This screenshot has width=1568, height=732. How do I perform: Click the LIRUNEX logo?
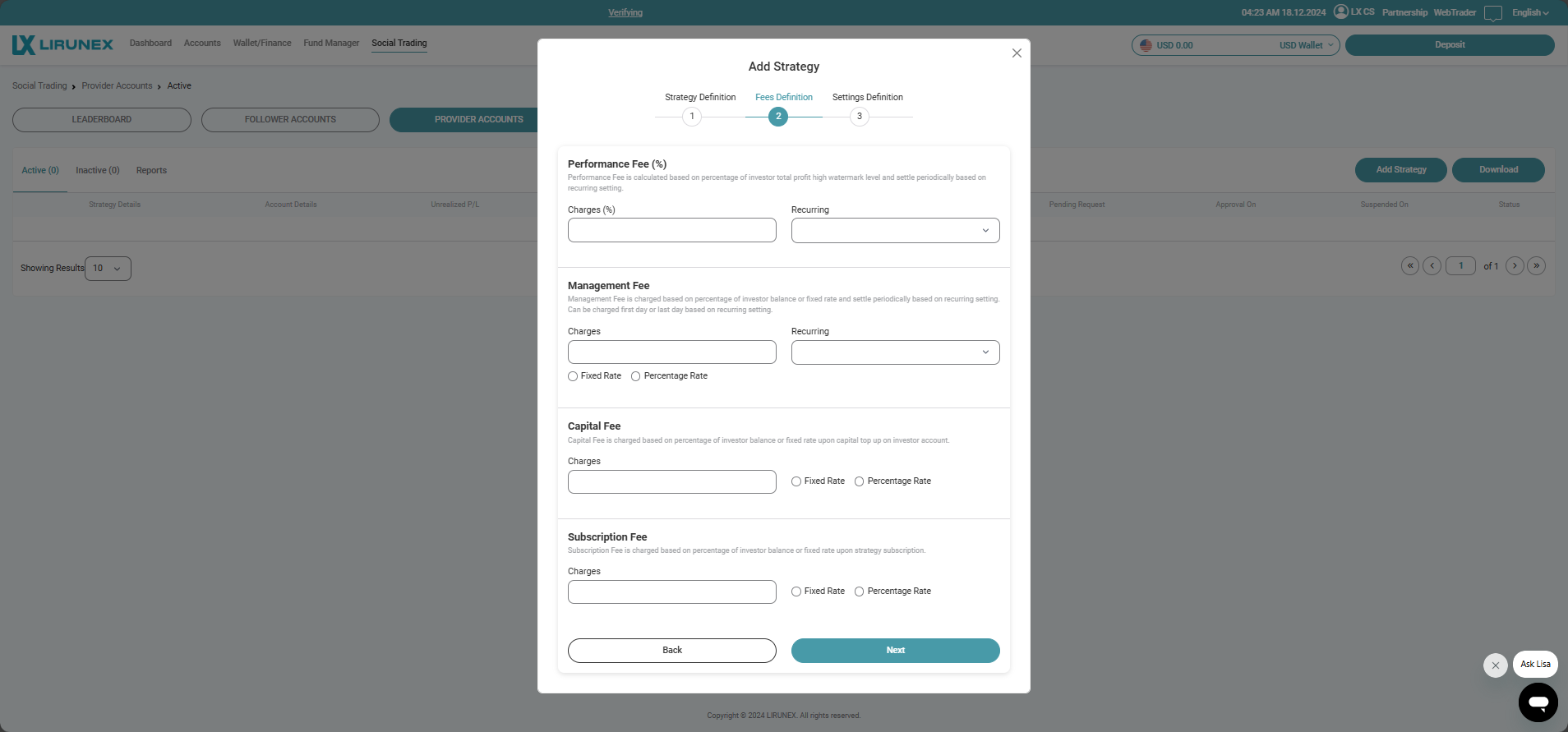tap(62, 44)
